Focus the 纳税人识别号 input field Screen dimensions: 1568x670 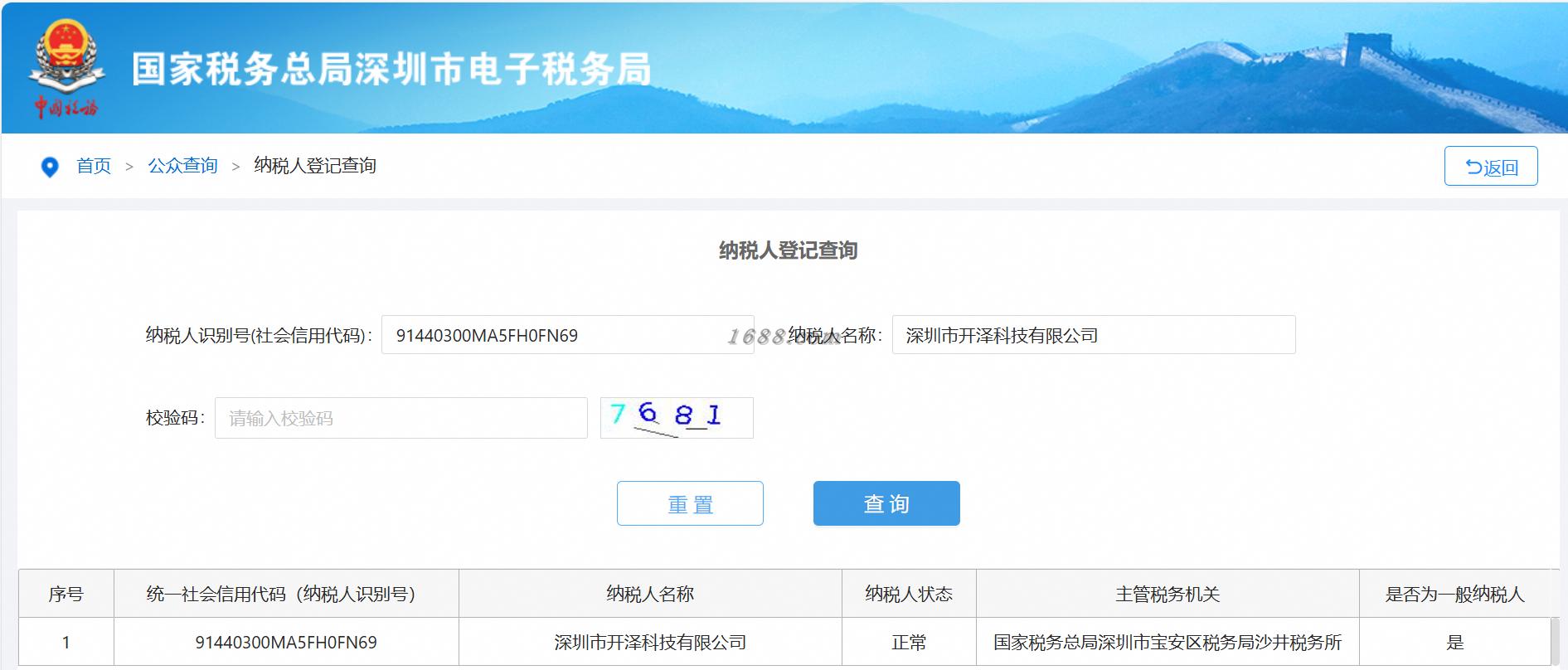tap(567, 335)
